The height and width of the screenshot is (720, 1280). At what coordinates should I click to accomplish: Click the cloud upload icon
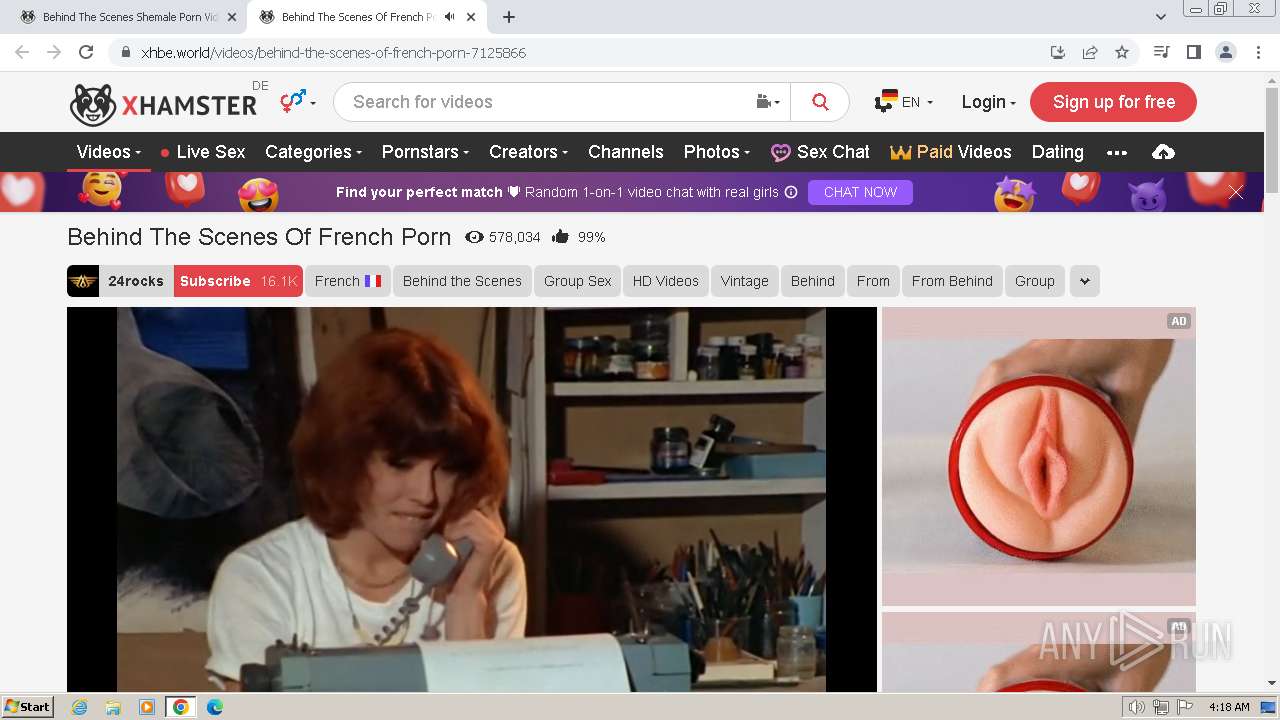tap(1163, 152)
